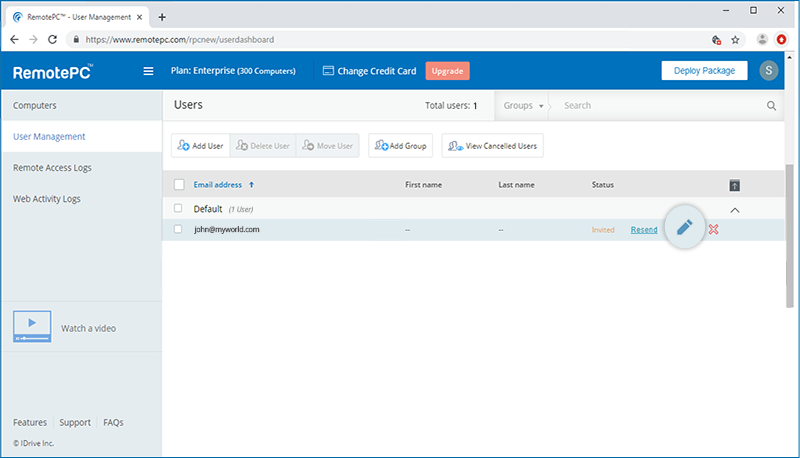The image size is (800, 458).
Task: Open a new browser tab
Action: tap(162, 17)
